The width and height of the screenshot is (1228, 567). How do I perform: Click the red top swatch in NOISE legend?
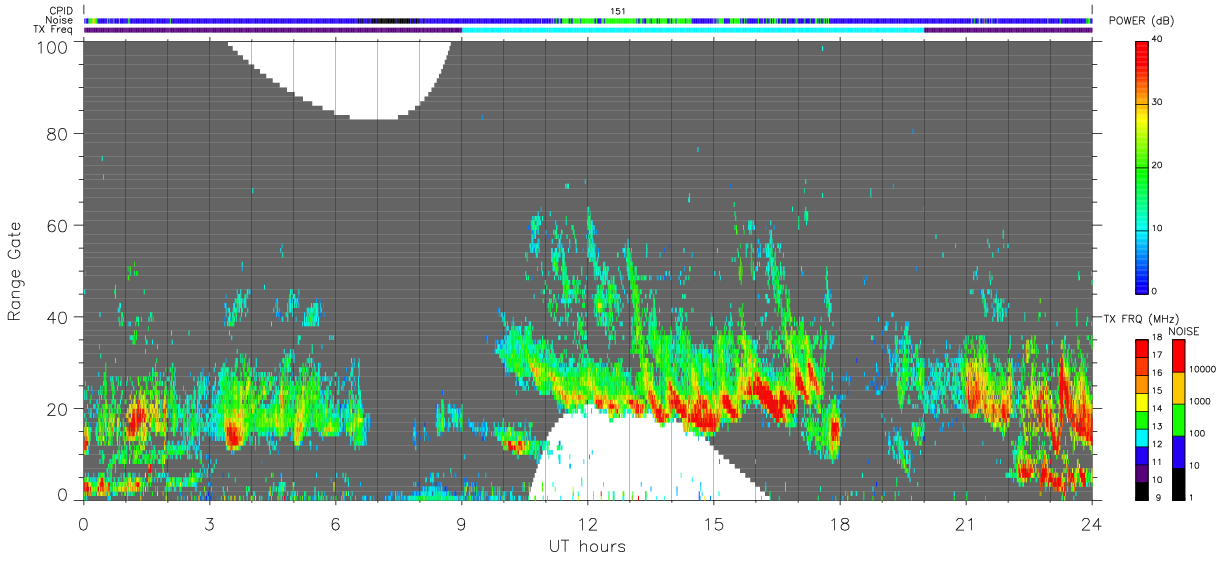(1179, 356)
